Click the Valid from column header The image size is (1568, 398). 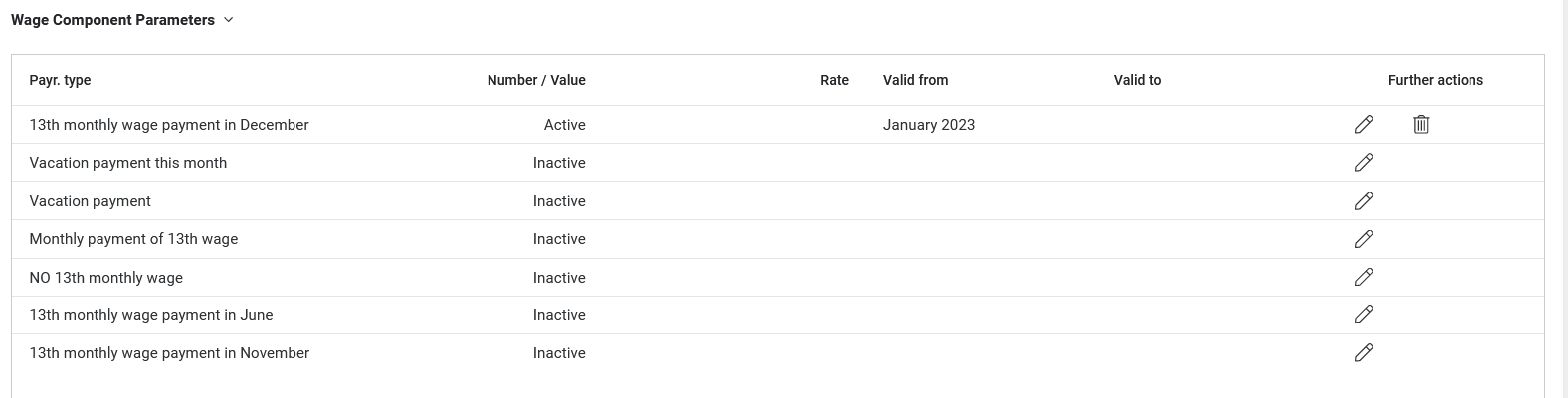coord(915,80)
